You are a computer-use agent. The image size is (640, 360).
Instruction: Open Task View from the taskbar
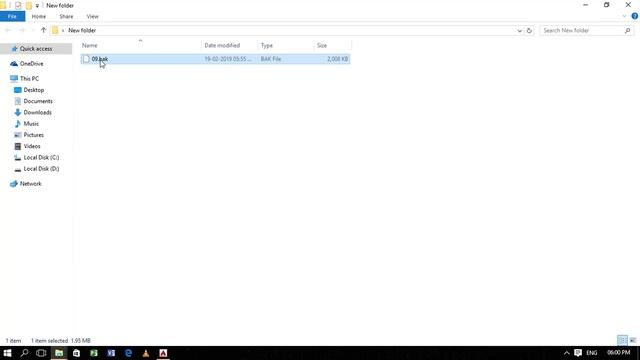[41, 353]
